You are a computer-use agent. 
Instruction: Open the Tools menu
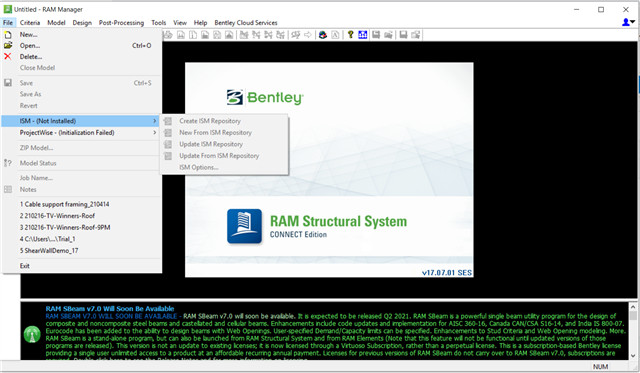click(x=158, y=22)
